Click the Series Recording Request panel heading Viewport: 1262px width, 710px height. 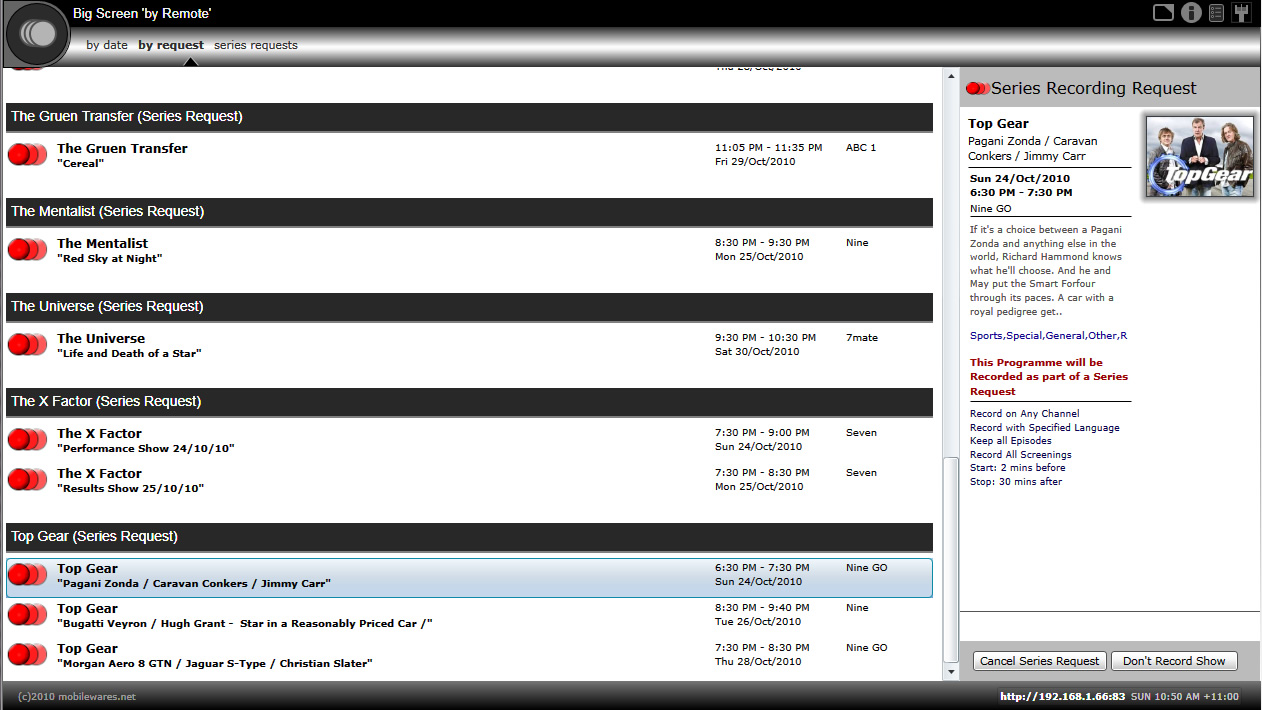click(1094, 89)
